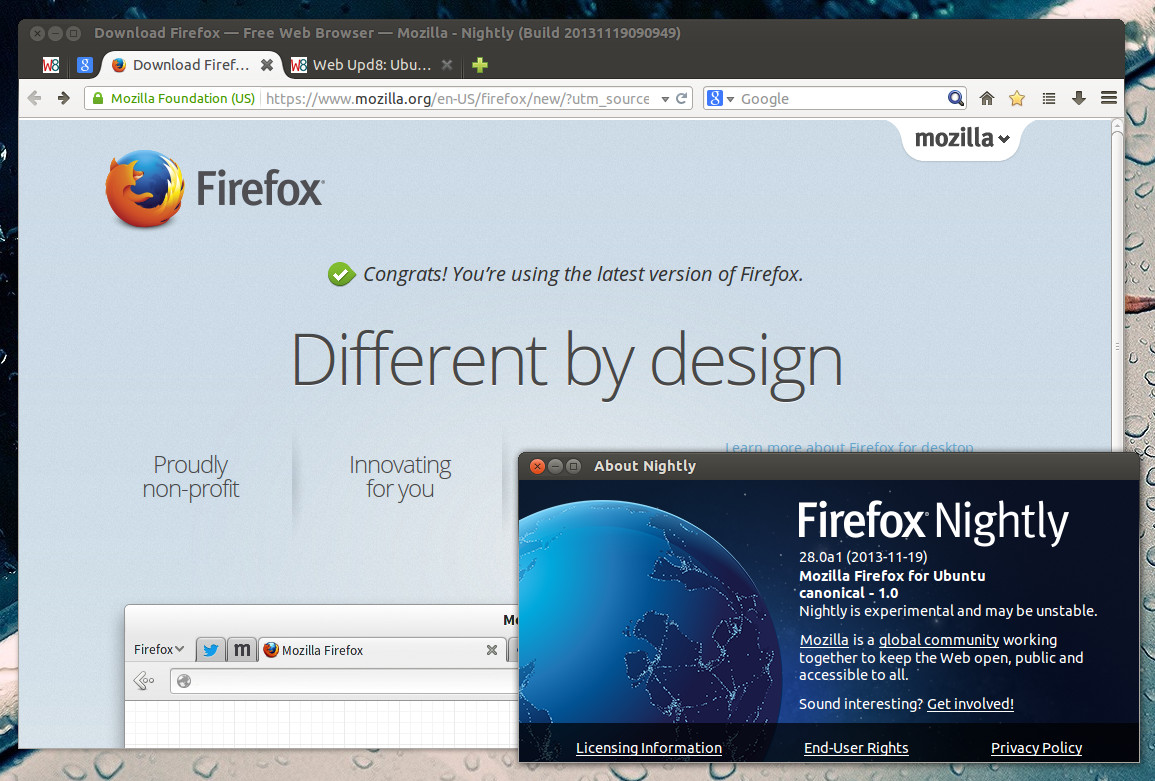Open Firefox menu dropdown in page illustration

click(x=159, y=649)
